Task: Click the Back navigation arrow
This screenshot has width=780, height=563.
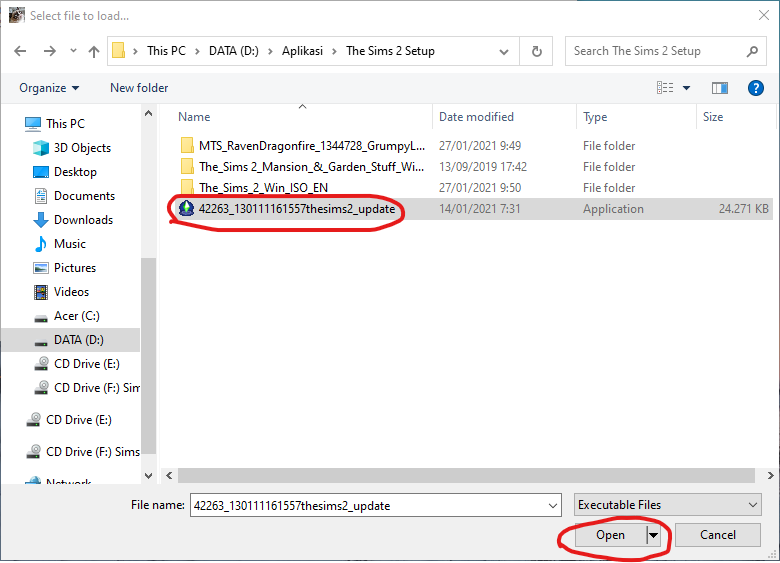Action: pos(21,51)
